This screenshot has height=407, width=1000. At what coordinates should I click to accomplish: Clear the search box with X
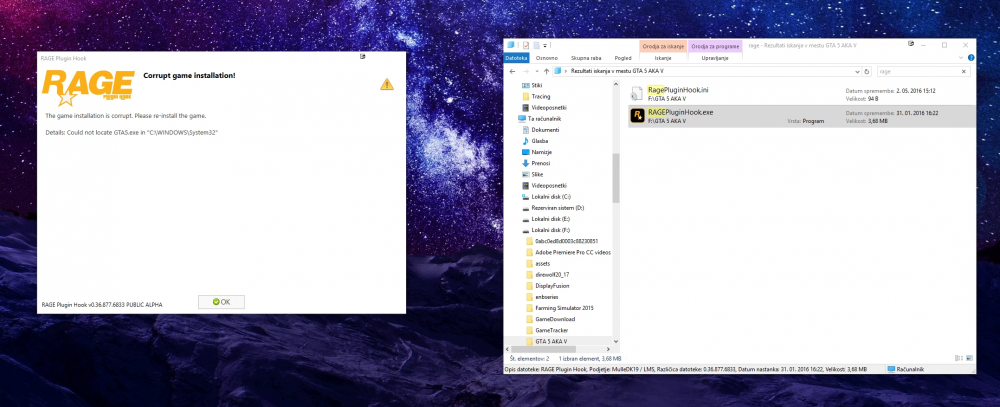click(x=964, y=71)
